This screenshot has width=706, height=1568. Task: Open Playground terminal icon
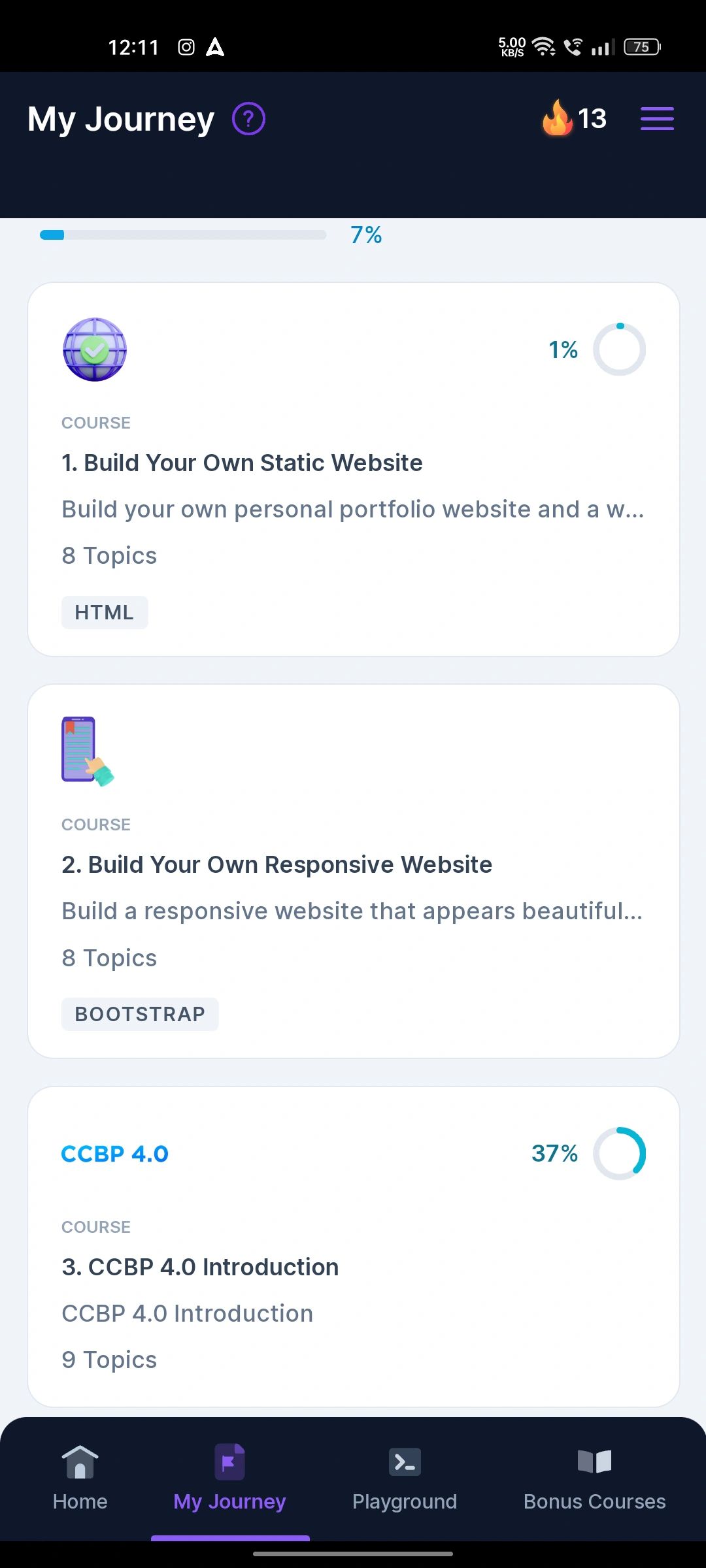(405, 1462)
